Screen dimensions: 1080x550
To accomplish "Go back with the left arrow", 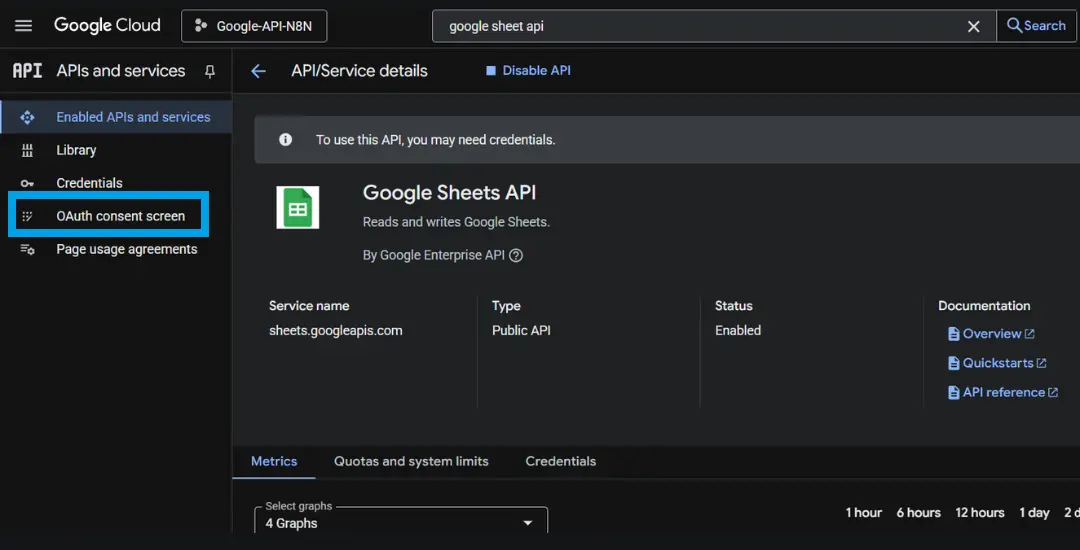I will pyautogui.click(x=258, y=71).
